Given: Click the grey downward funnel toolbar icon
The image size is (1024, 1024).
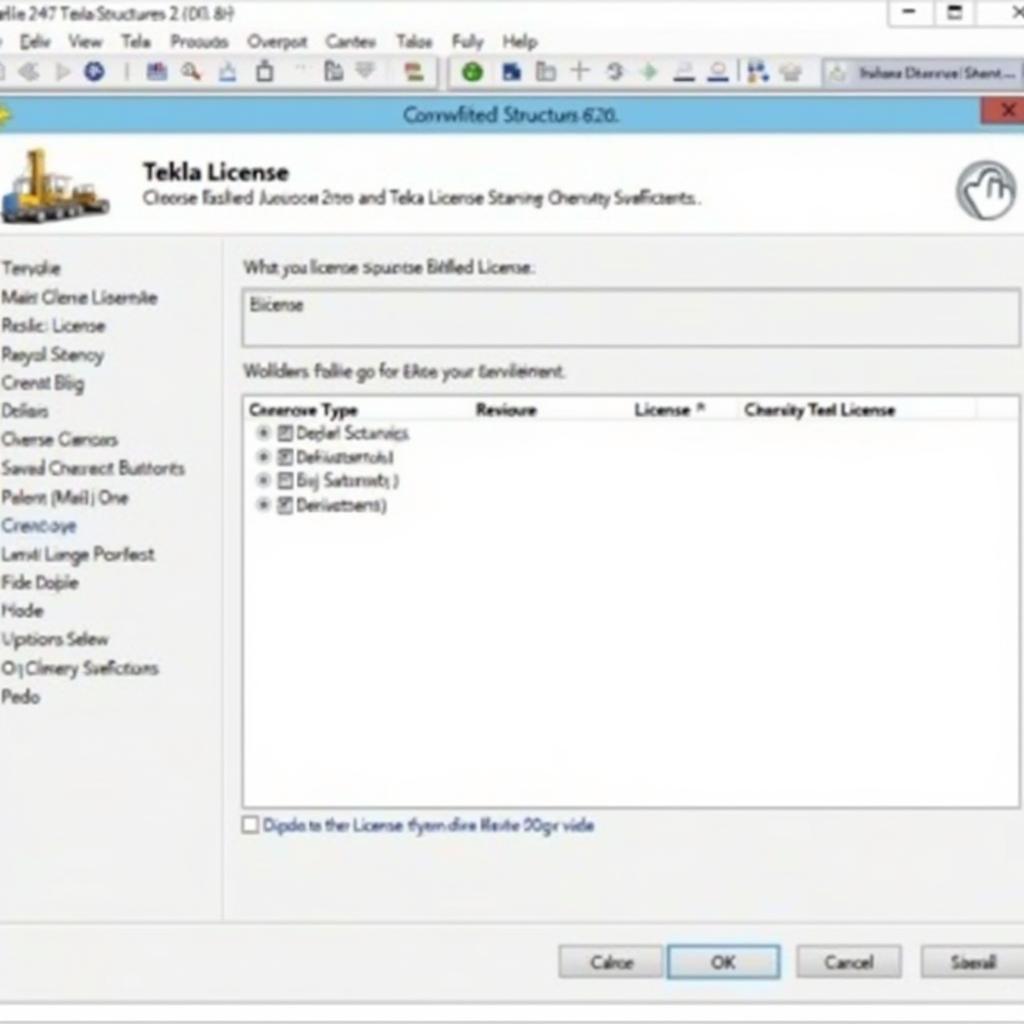Looking at the screenshot, I should point(365,71).
